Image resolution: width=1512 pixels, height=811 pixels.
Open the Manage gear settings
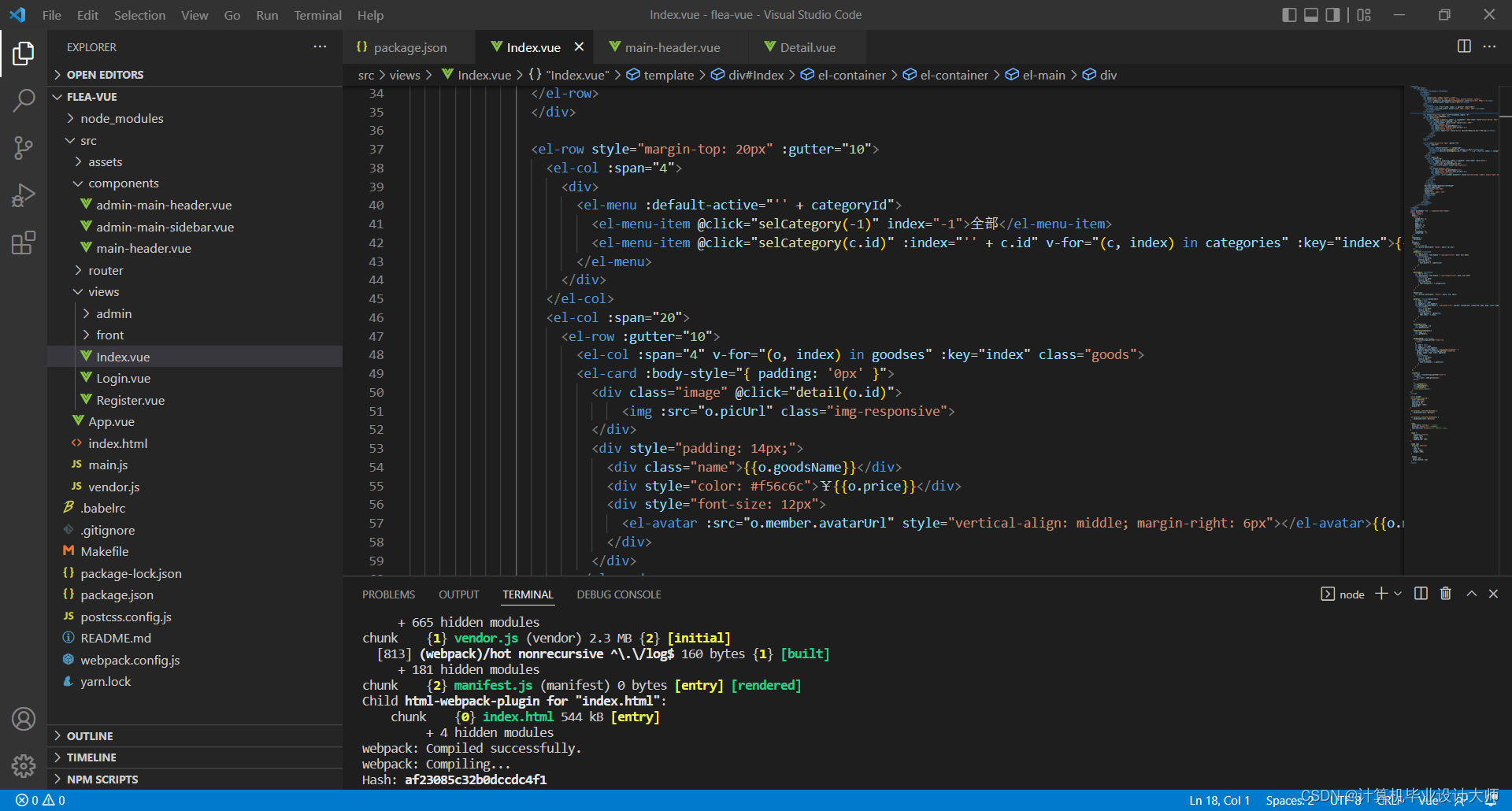coord(24,765)
